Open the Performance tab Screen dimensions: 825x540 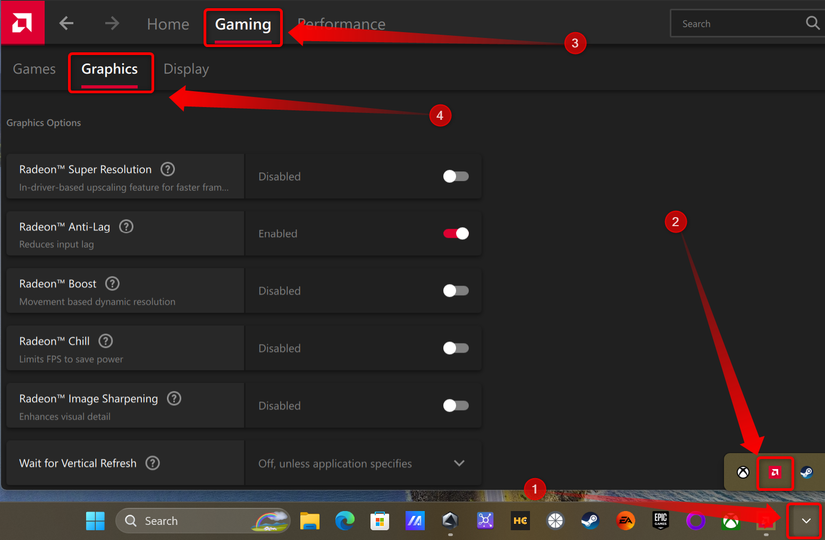[x=341, y=24]
